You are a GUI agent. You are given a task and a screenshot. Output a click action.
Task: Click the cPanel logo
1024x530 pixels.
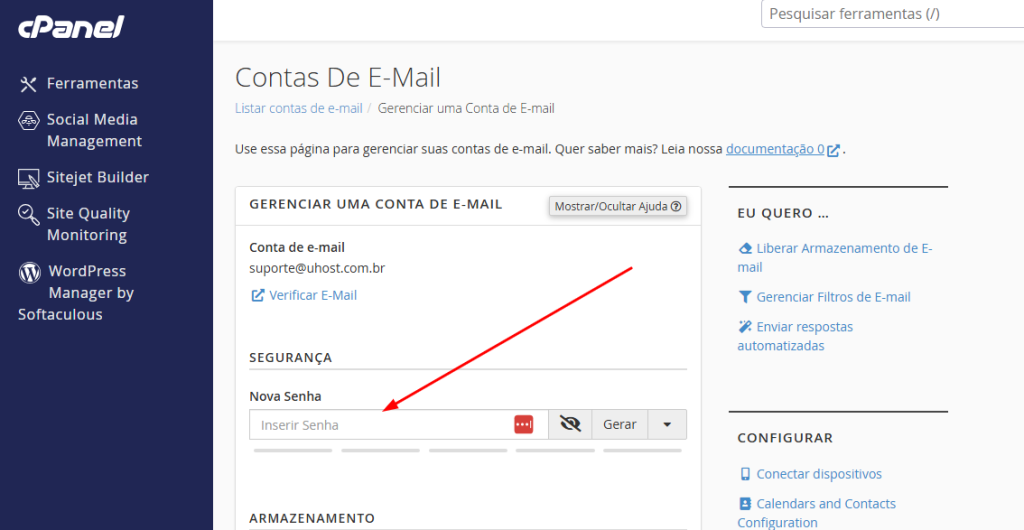click(71, 27)
